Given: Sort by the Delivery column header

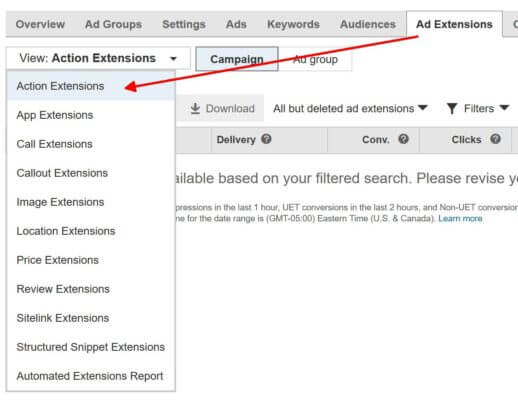Looking at the screenshot, I should click(x=236, y=140).
